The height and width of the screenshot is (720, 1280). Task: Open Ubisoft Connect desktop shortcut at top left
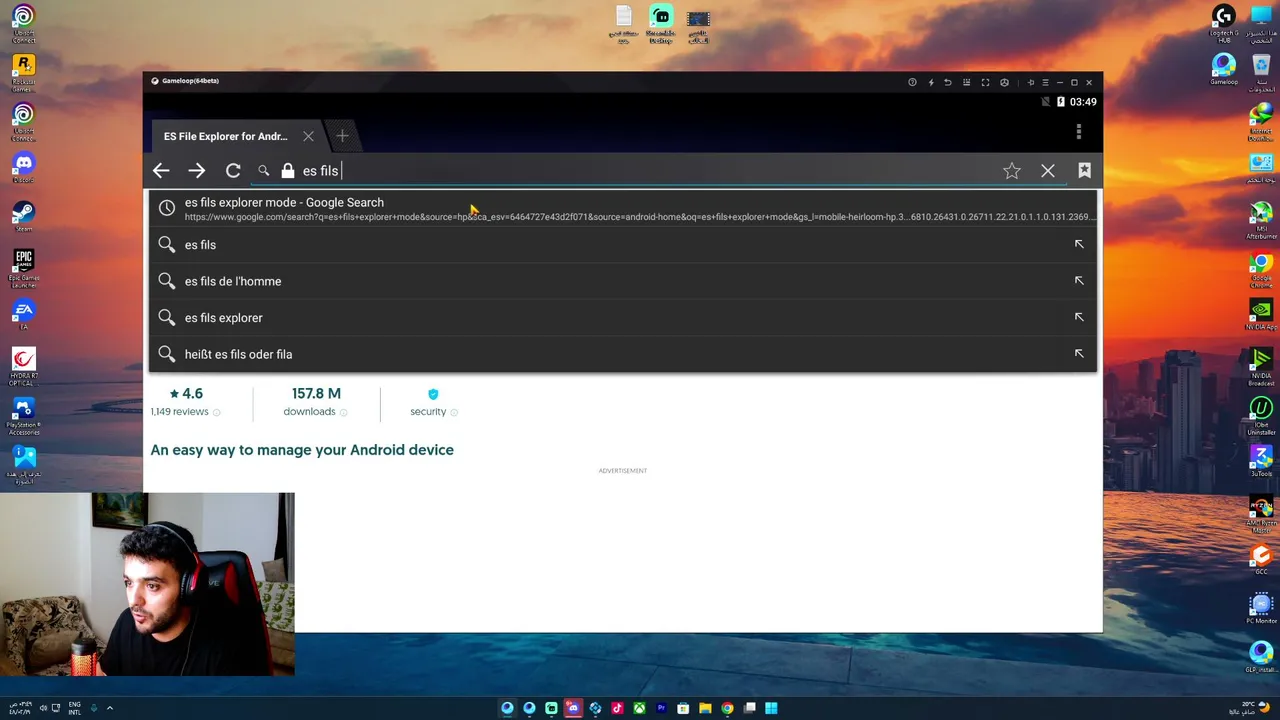pos(23,24)
